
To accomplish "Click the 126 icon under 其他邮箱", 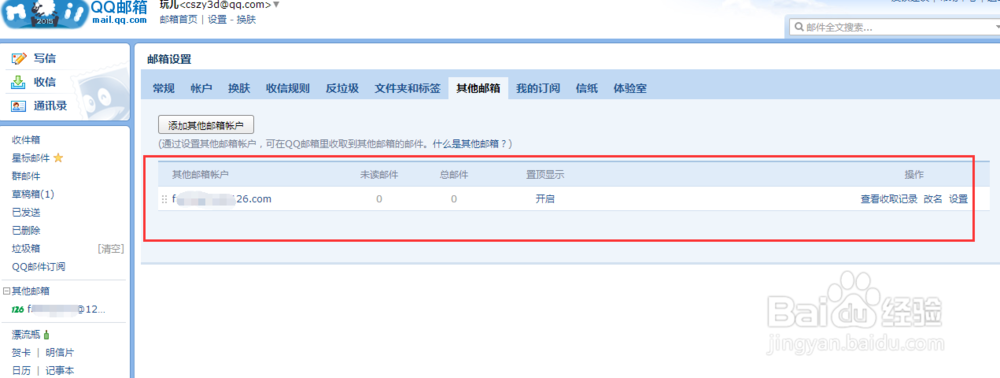I will 18,310.
